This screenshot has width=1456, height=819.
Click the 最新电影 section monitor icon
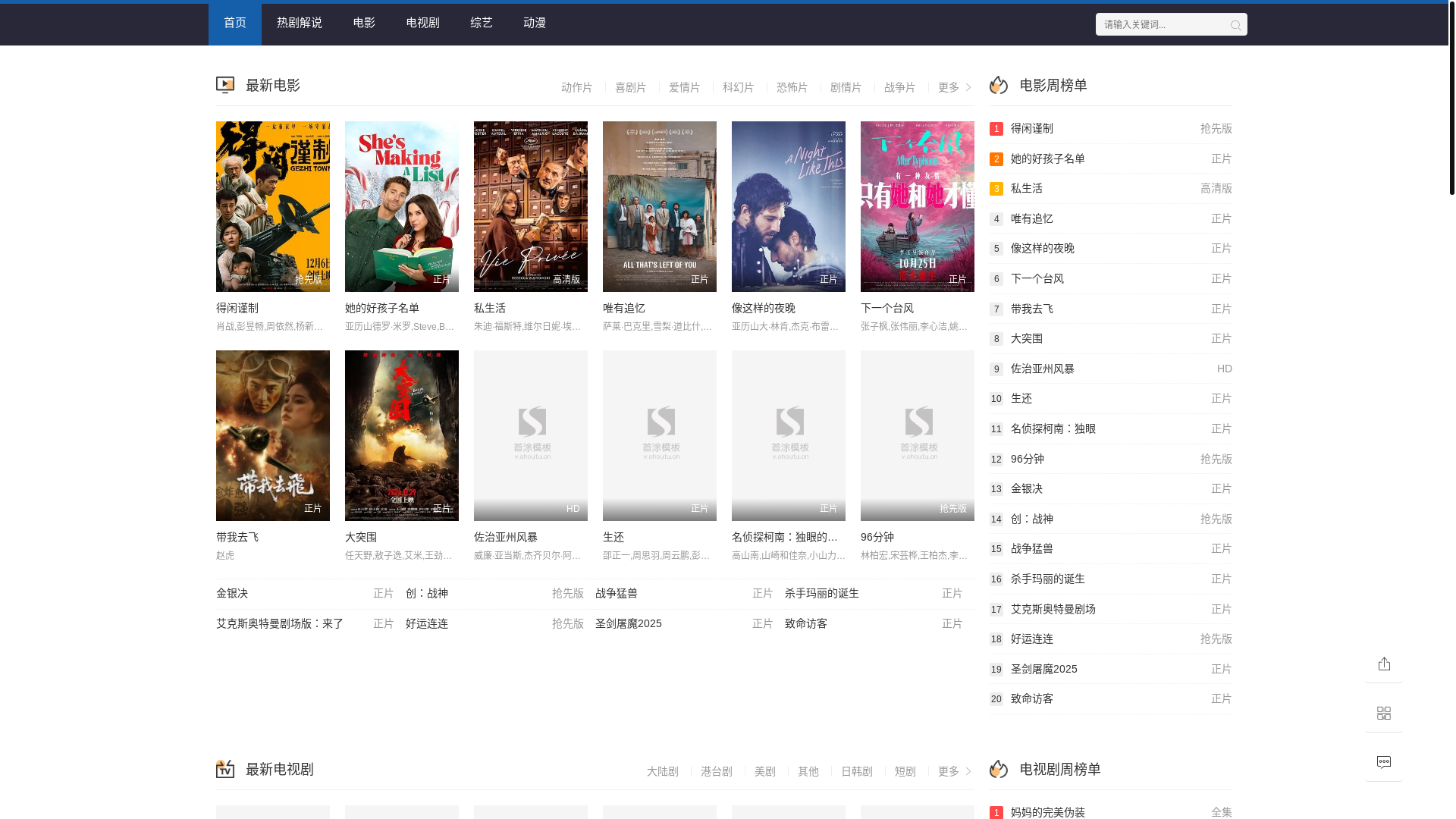click(225, 85)
